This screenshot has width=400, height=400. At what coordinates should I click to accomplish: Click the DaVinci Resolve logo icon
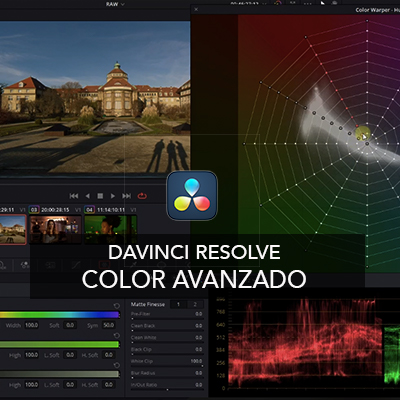[x=192, y=195]
